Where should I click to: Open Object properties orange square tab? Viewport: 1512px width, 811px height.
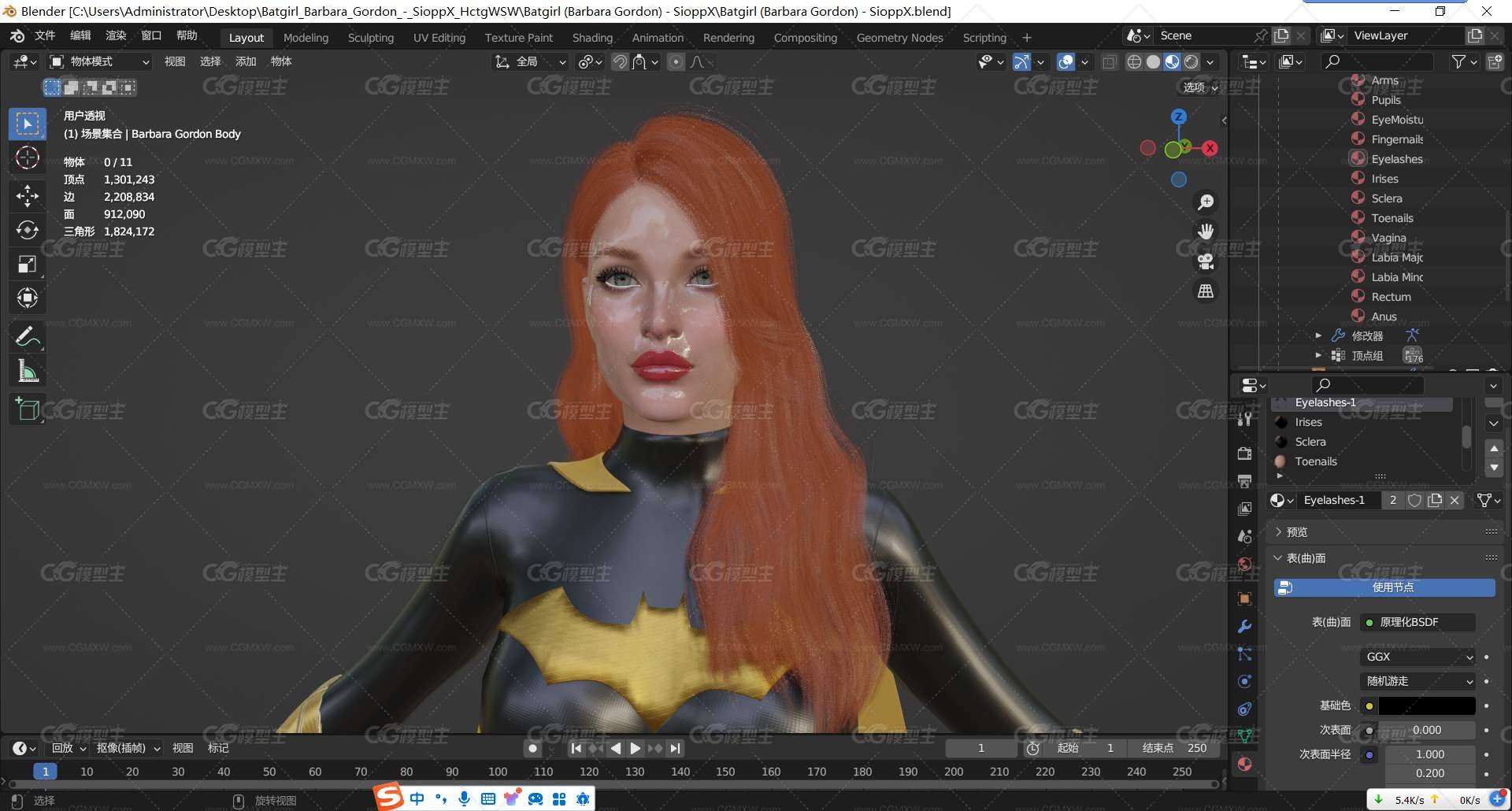click(x=1245, y=598)
